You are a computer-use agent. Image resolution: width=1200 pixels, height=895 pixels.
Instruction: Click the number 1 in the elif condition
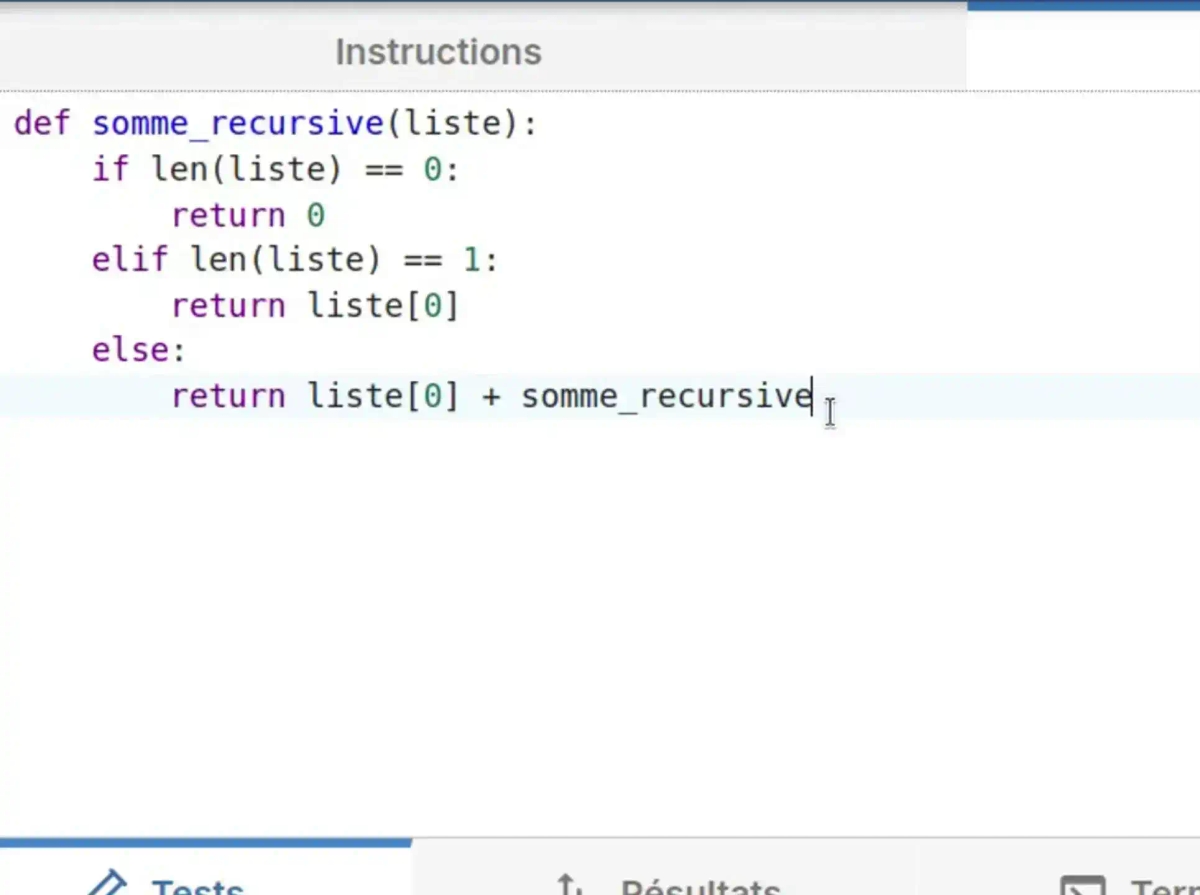click(471, 260)
